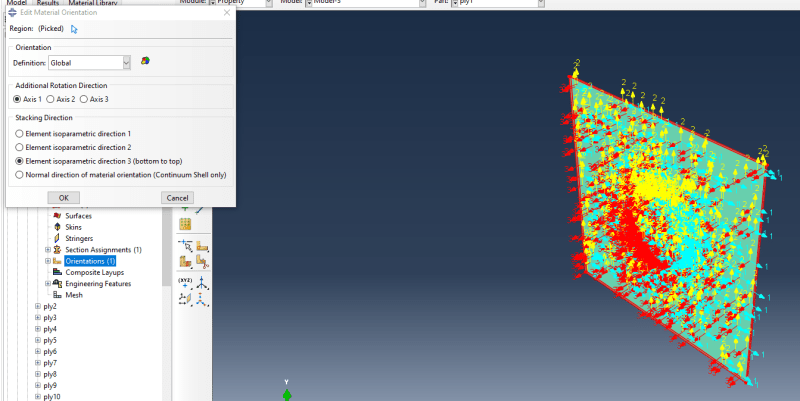Select the Create Datum Axis tool
Viewport: 800px width, 401px height.
203,282
